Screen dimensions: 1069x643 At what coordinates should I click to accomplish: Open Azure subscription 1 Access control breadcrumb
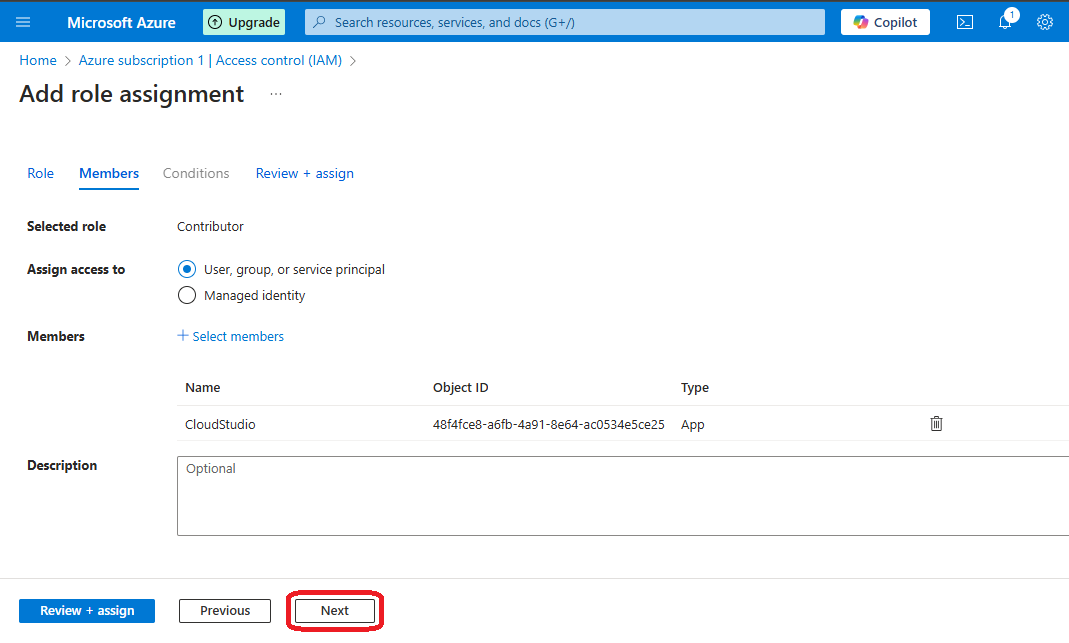coord(210,60)
